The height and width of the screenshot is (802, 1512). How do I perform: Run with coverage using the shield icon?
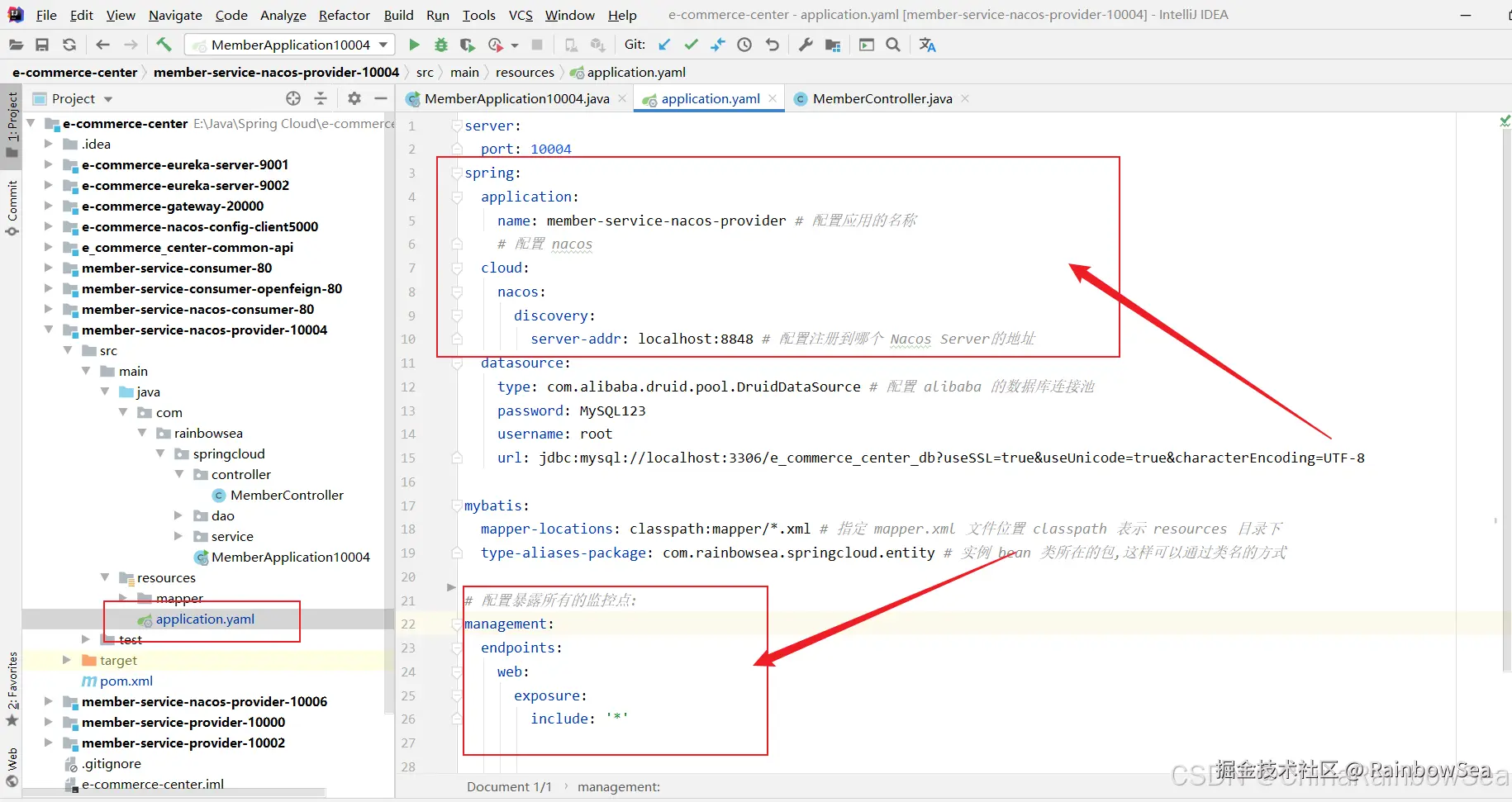(468, 45)
